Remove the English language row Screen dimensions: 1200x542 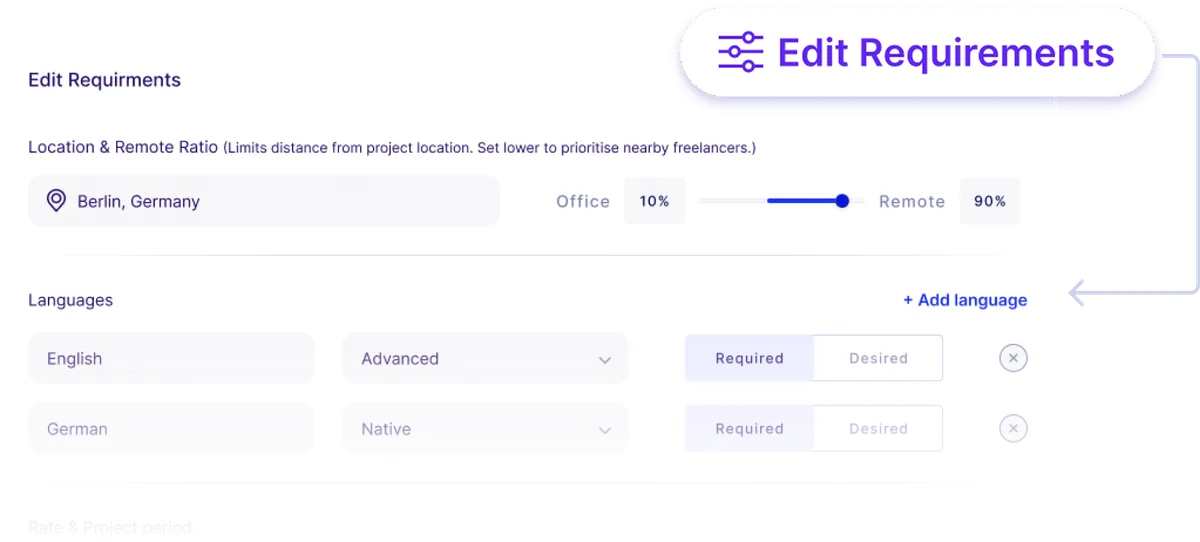(1013, 358)
